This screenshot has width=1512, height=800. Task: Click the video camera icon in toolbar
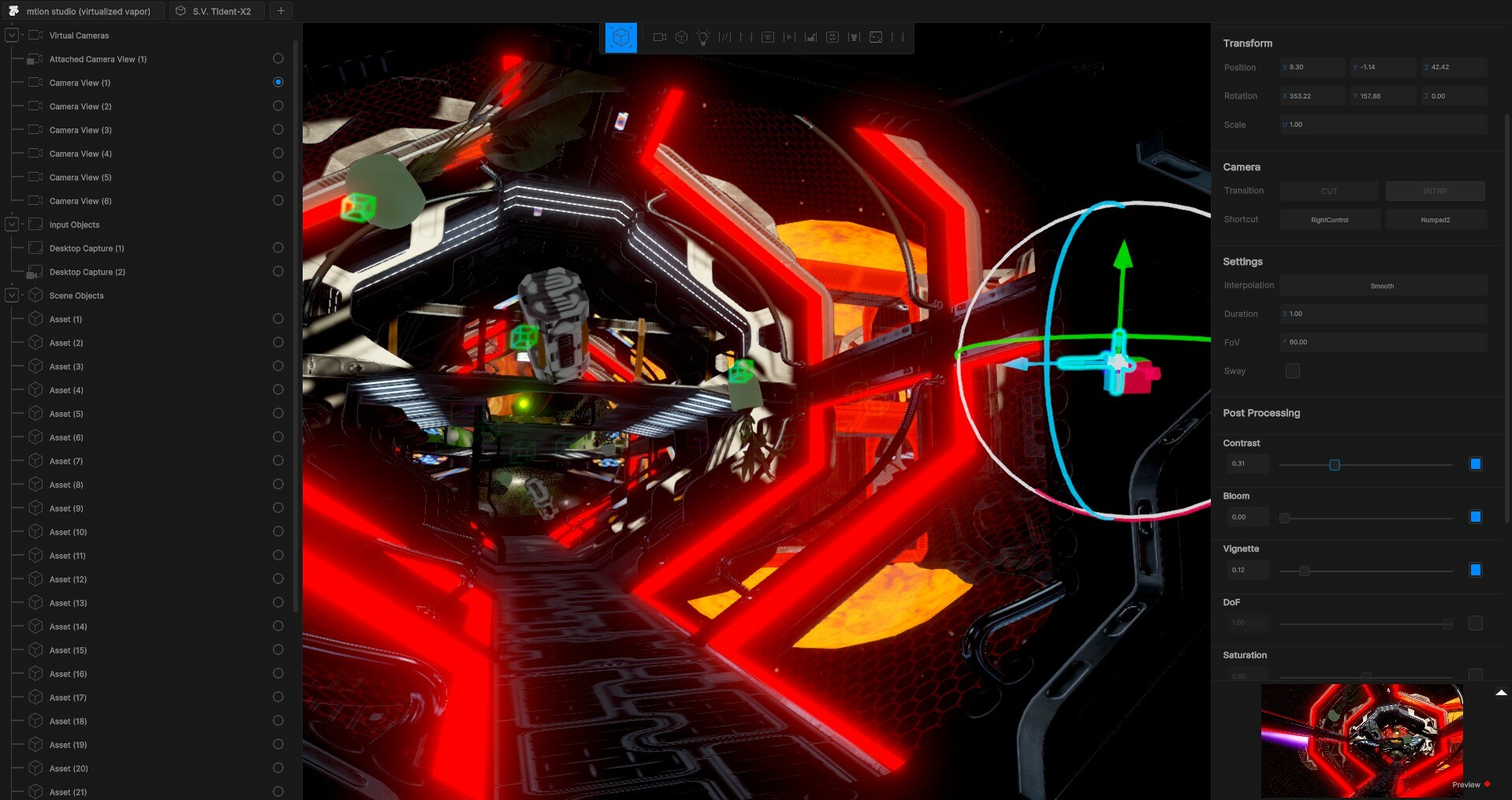[x=660, y=37]
